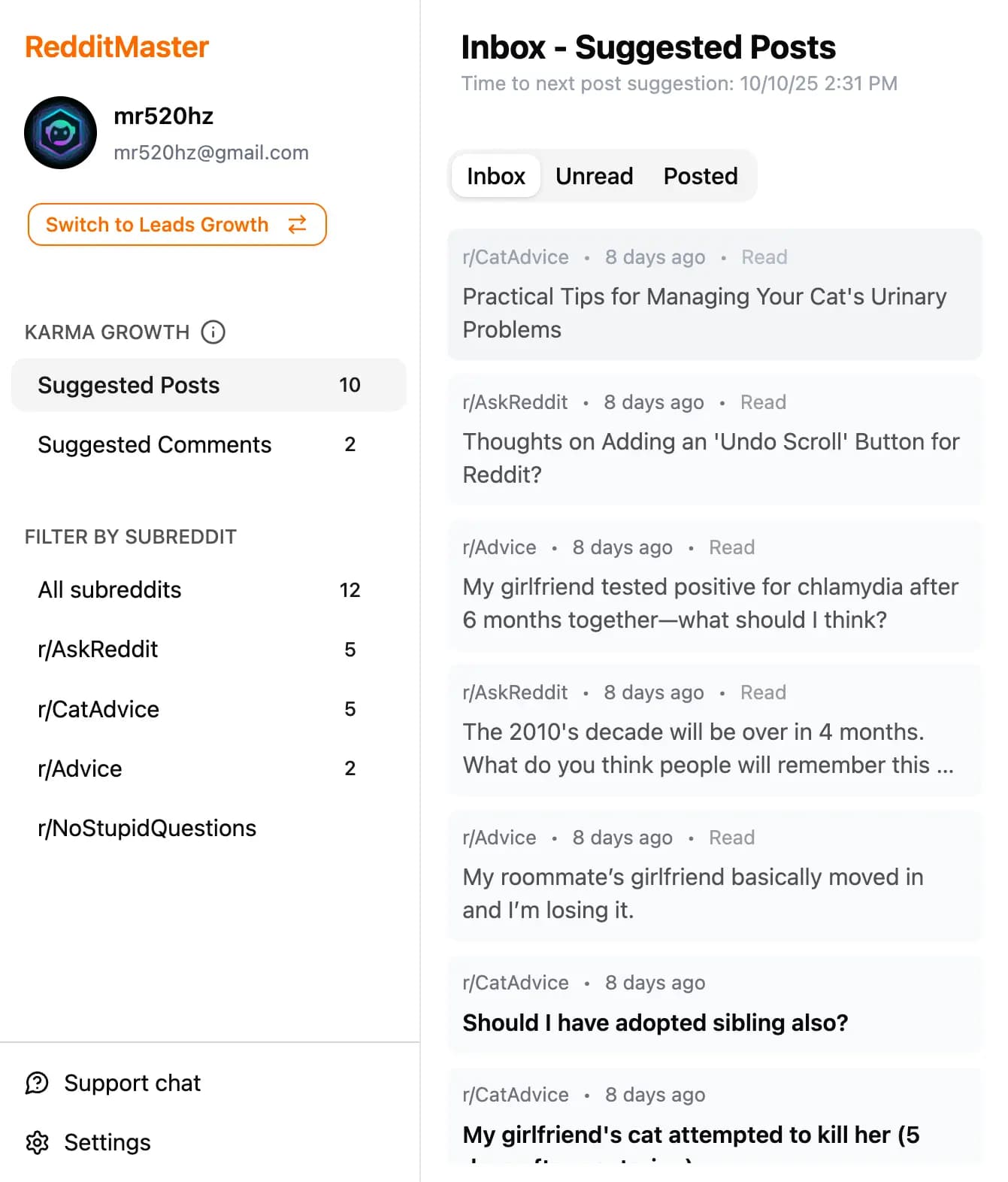Open the roommate's girlfriend post
The width and height of the screenshot is (1008, 1182).
[692, 893]
